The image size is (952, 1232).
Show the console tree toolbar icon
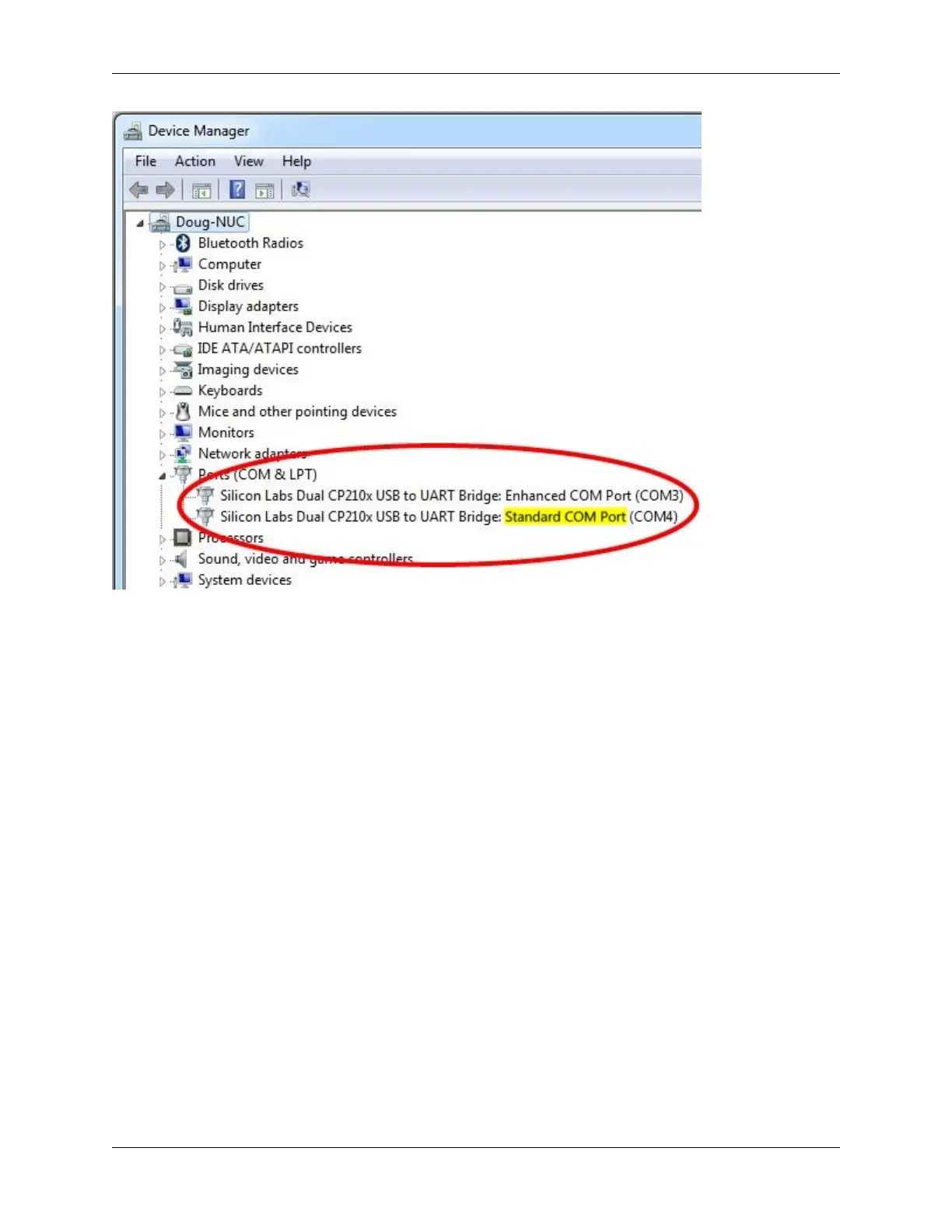(201, 190)
